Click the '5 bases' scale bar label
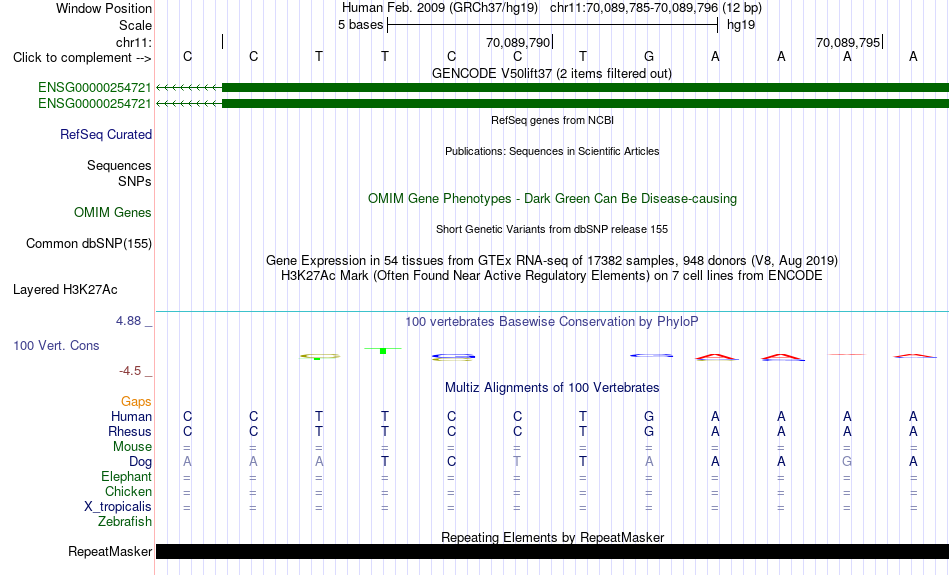 [x=360, y=25]
